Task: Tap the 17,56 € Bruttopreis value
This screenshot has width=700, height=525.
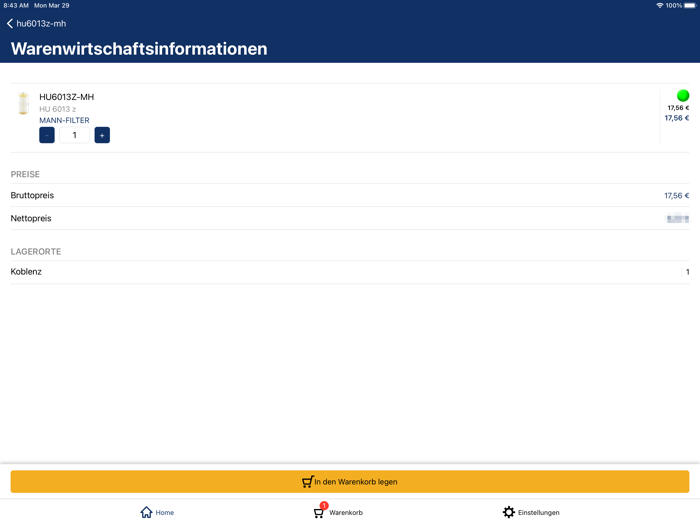Action: point(676,196)
